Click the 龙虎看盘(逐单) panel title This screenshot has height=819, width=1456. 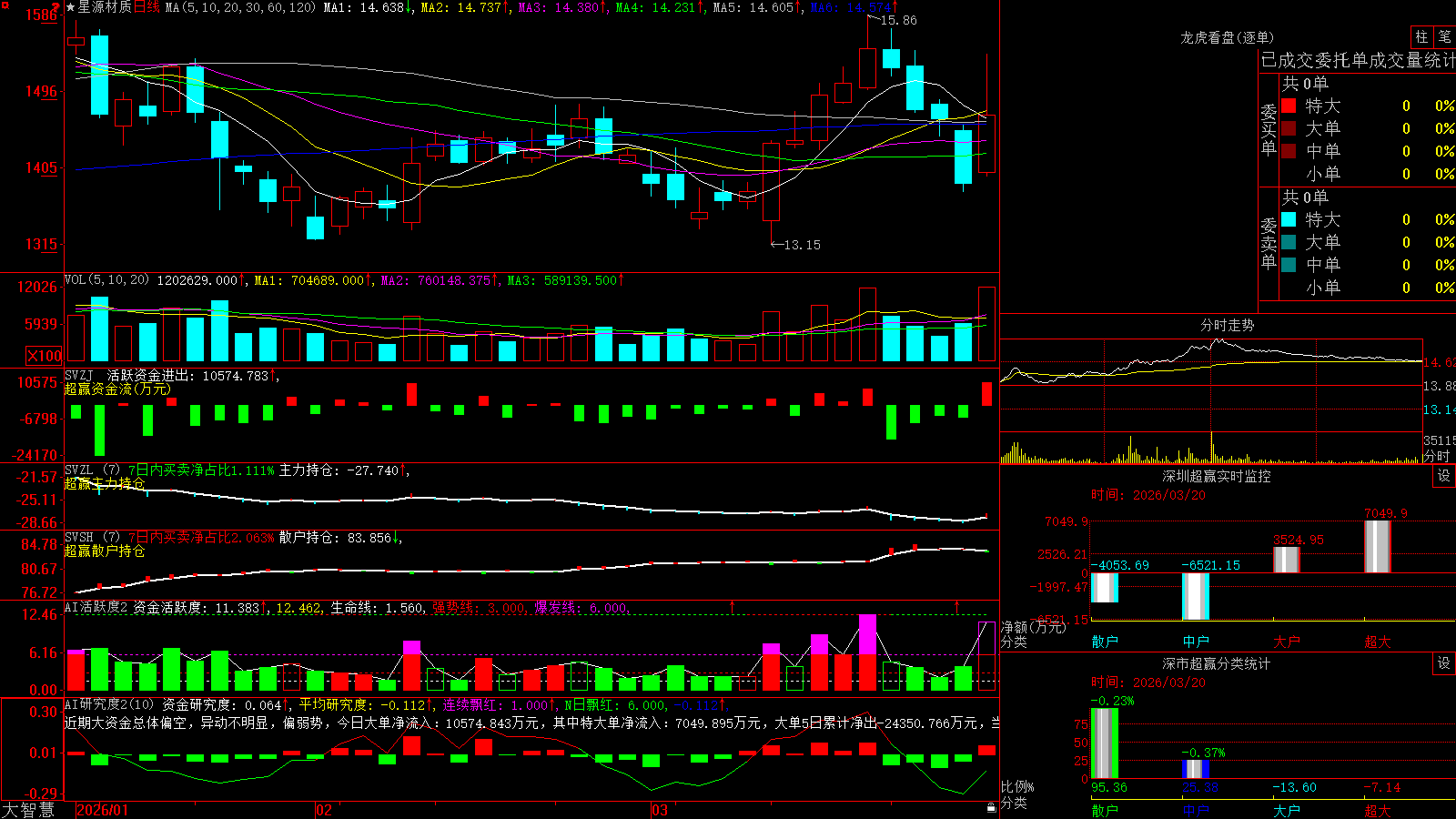click(1228, 37)
